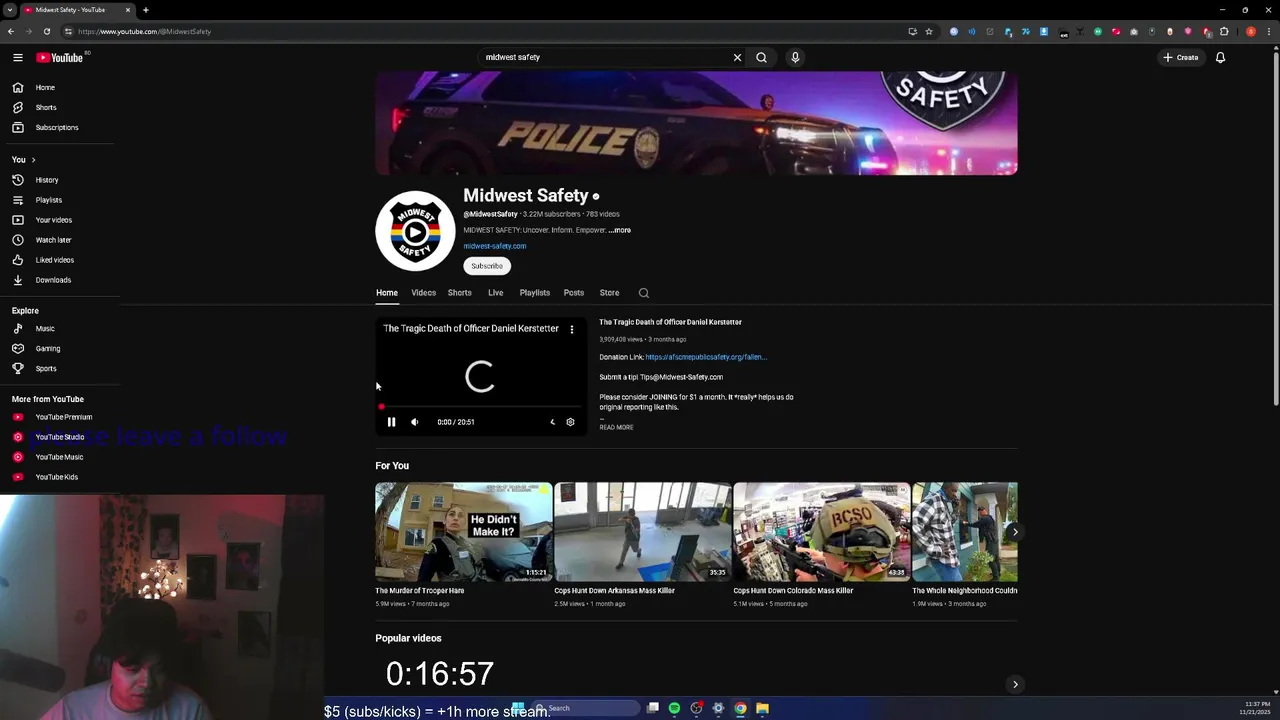
Task: Go back in the browser
Action: [x=11, y=31]
